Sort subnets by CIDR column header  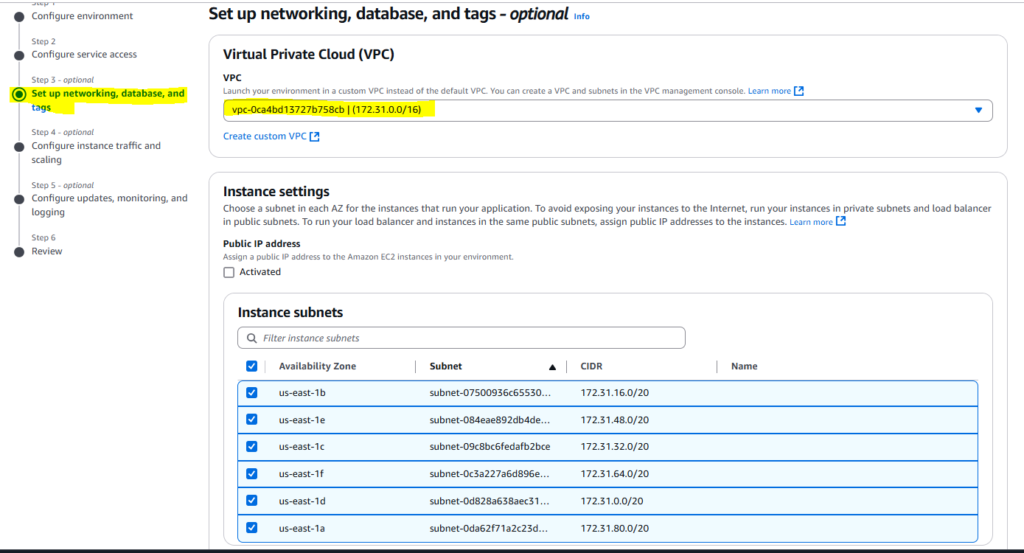pyautogui.click(x=592, y=366)
